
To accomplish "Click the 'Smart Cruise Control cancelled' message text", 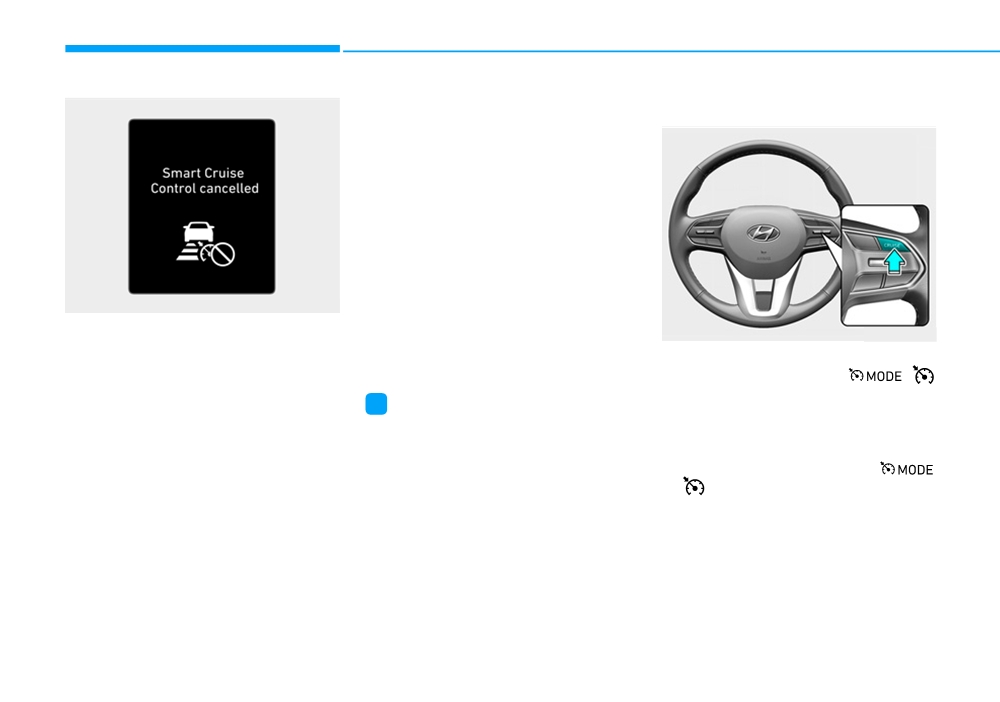I will pos(204,180).
